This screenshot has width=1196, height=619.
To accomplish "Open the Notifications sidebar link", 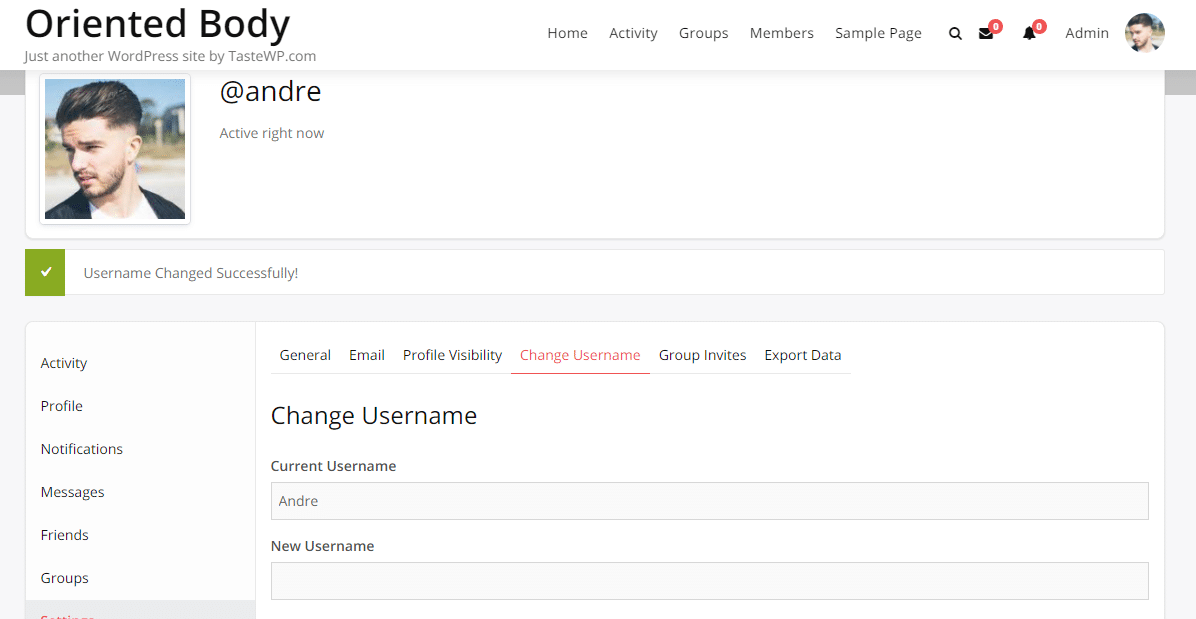I will (x=81, y=449).
